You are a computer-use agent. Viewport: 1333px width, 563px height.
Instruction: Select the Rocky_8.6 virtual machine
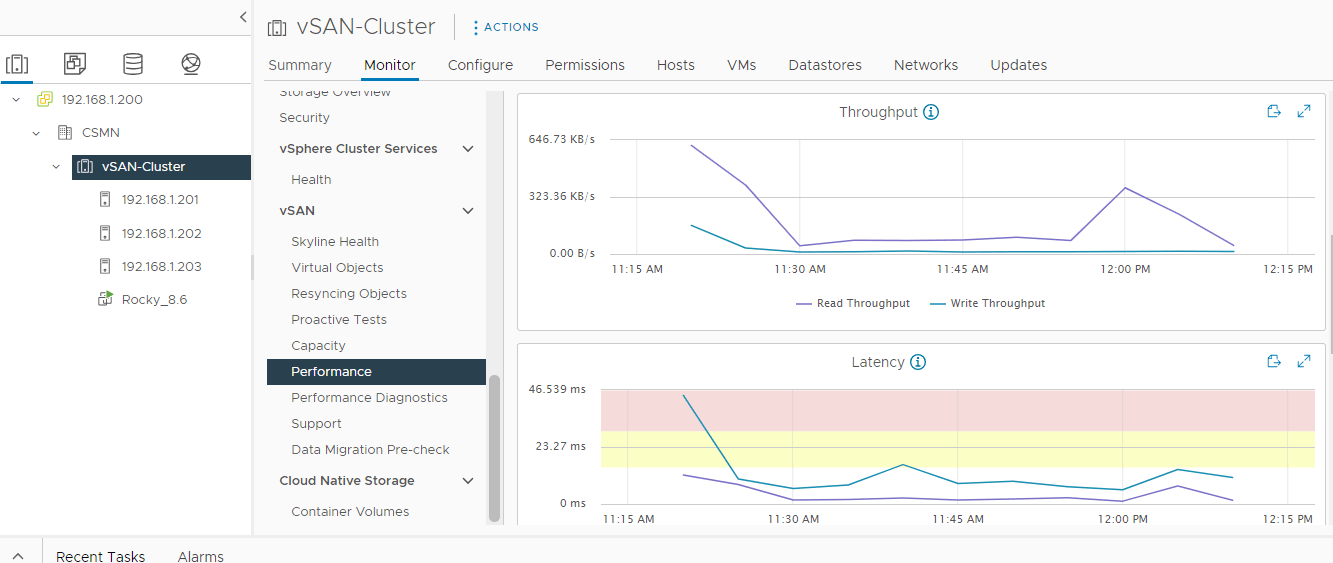tap(154, 299)
